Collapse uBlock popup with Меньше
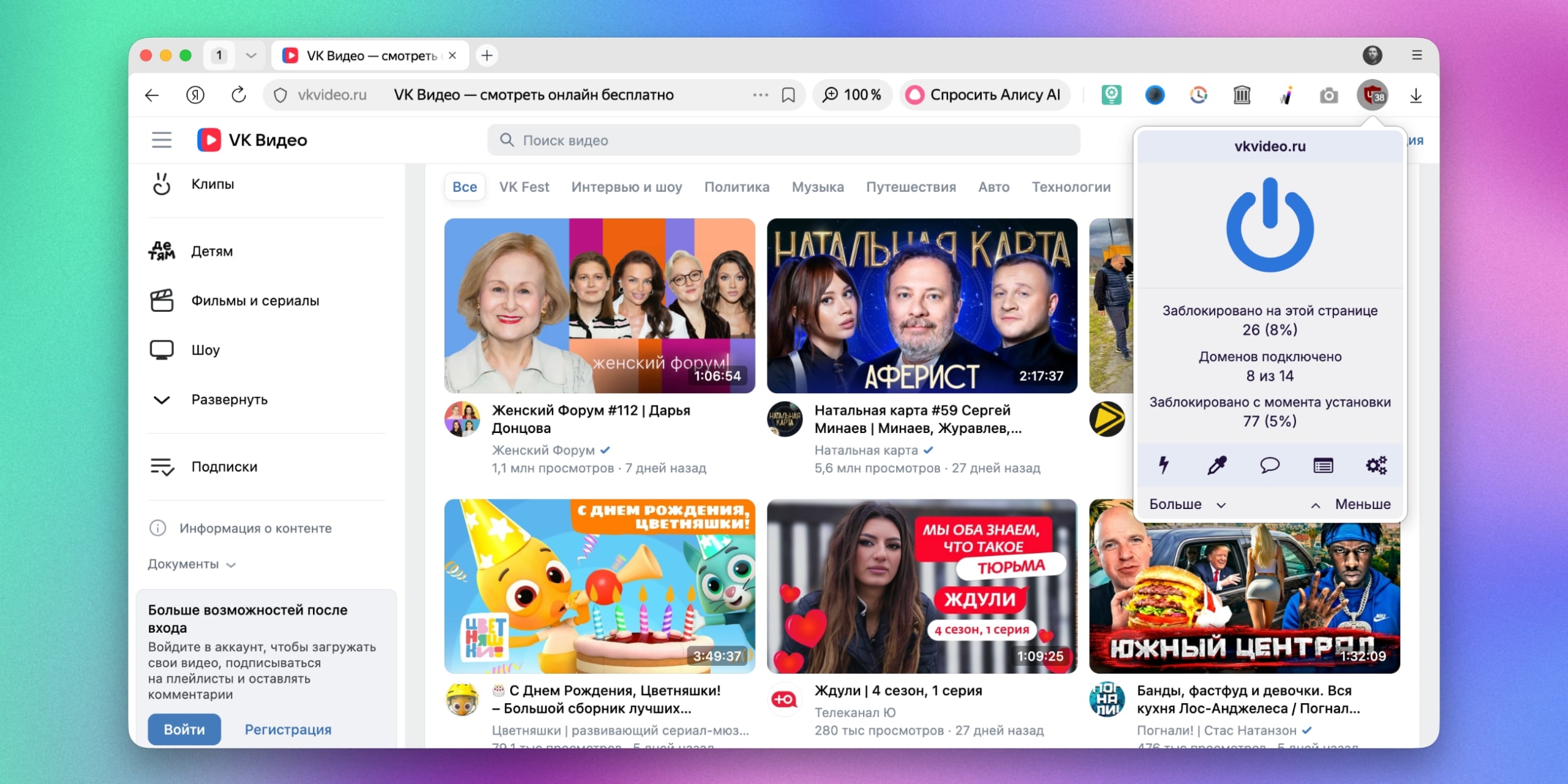This screenshot has width=1568, height=784. click(1351, 504)
